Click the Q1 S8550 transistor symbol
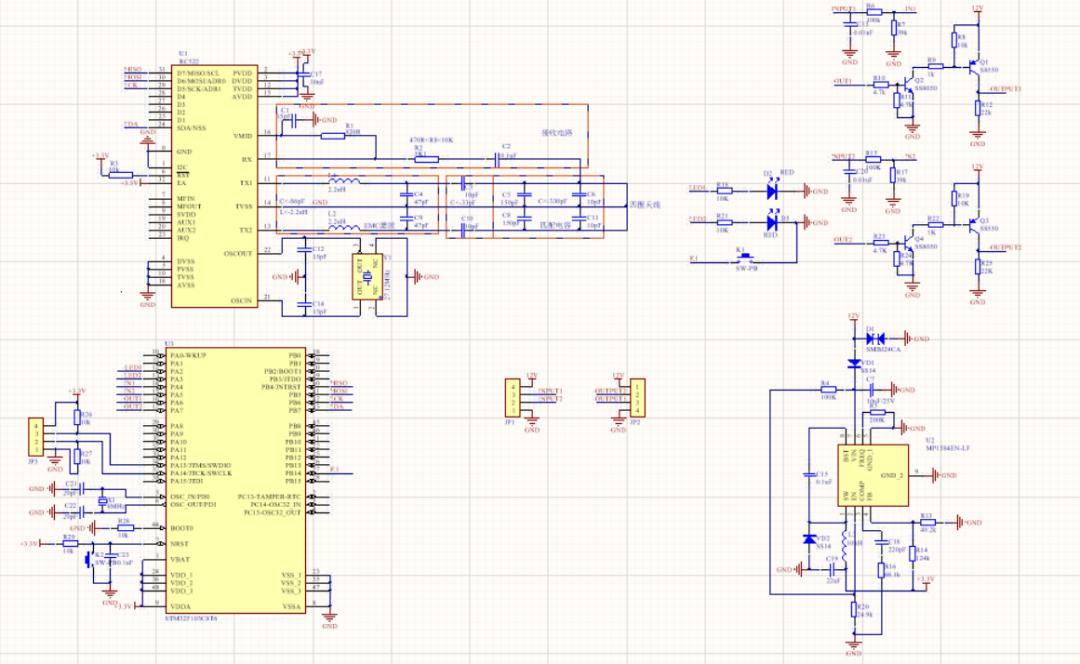 [x=972, y=66]
